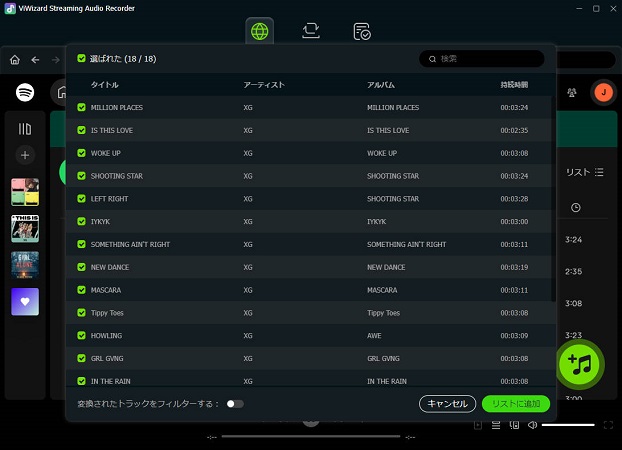The height and width of the screenshot is (450, 622).
Task: Click the 00:02:35 duration cell
Action: pyautogui.click(x=514, y=130)
